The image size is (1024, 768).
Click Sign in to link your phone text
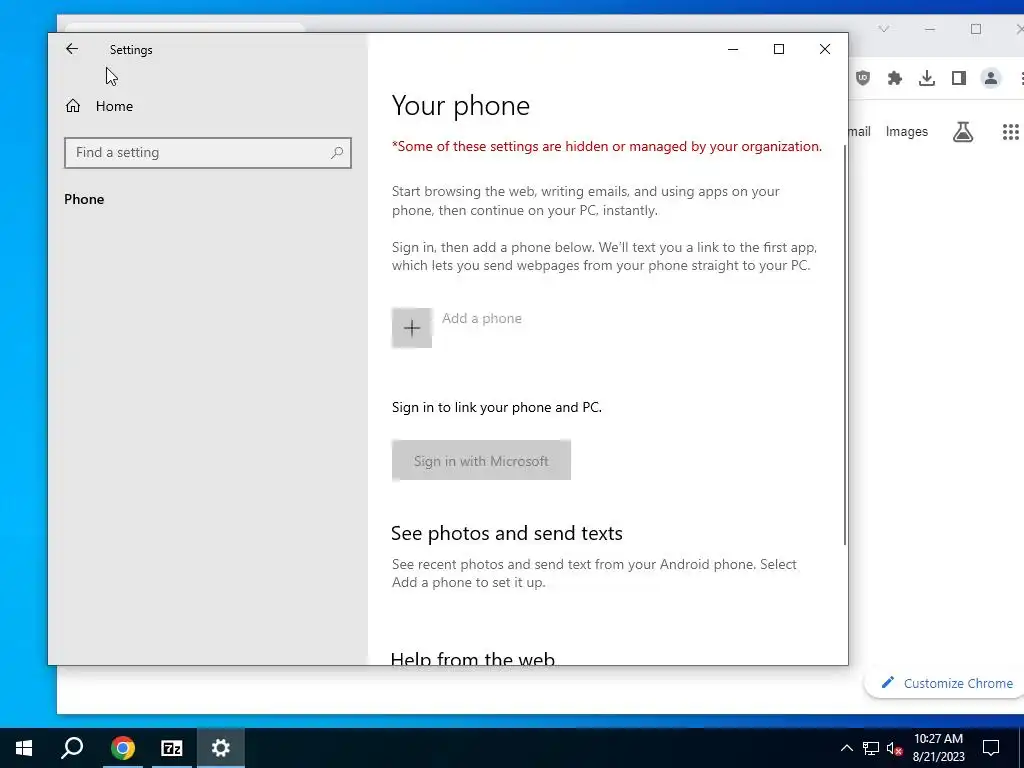pos(497,408)
